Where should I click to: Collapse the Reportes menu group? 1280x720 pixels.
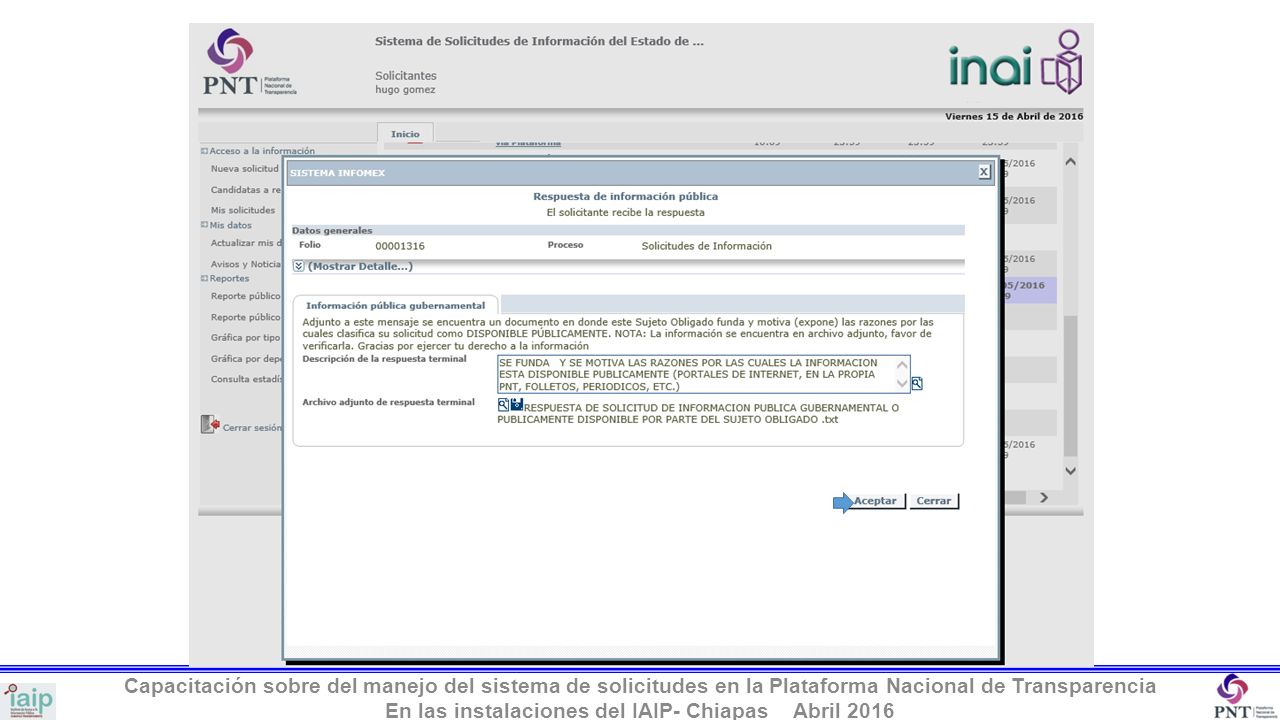point(204,278)
